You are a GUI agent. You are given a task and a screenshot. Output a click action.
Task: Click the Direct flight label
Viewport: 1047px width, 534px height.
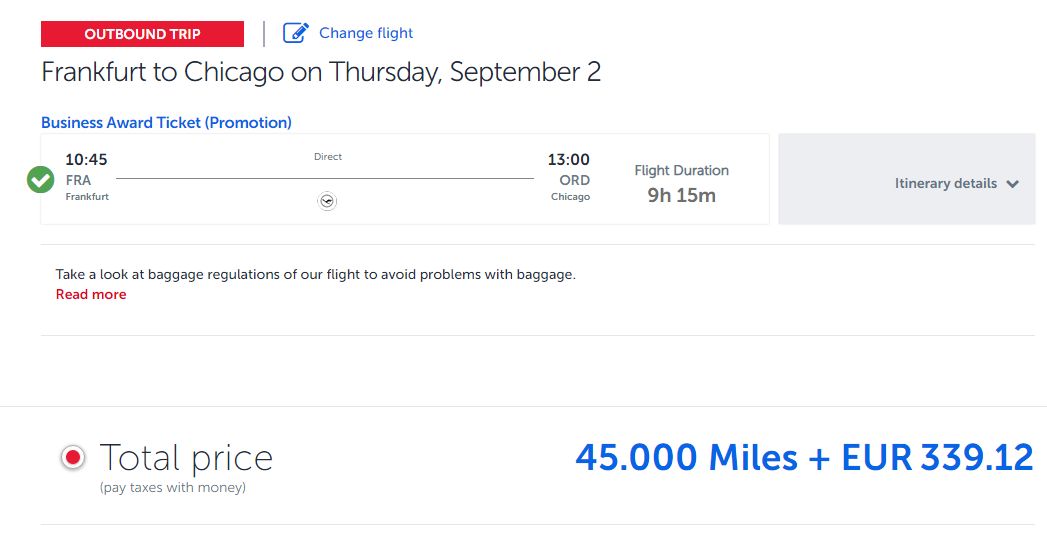pyautogui.click(x=328, y=157)
